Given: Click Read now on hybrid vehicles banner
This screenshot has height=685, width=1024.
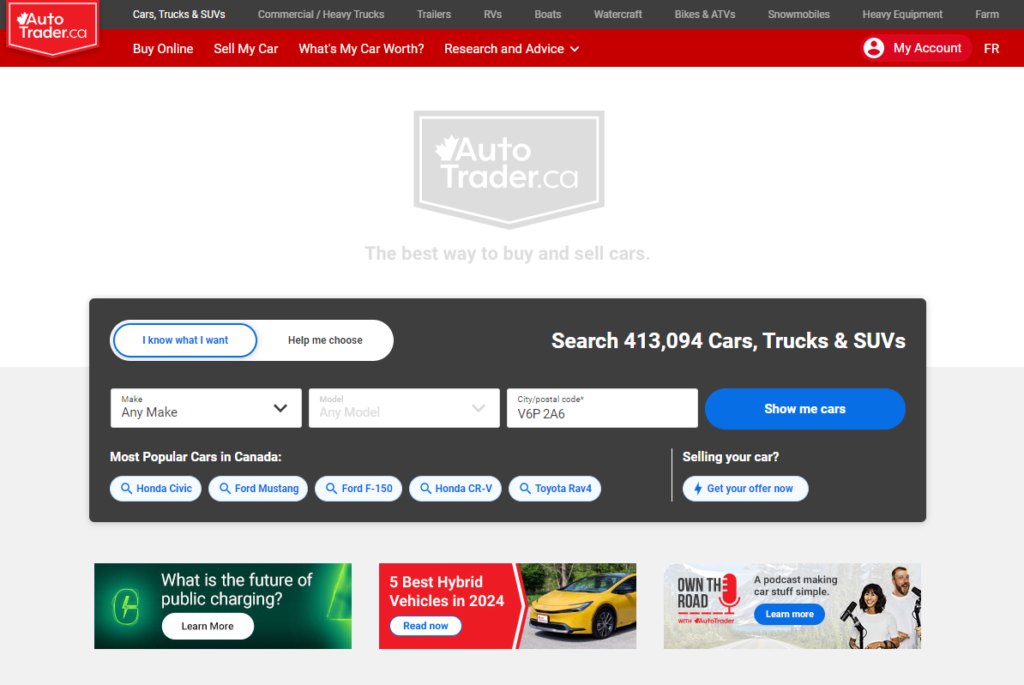Looking at the screenshot, I should pos(426,626).
